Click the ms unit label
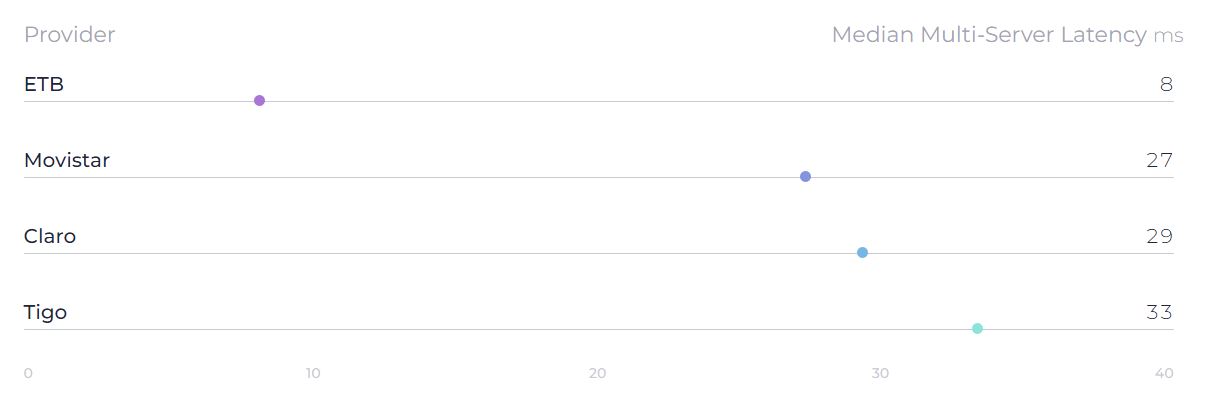The width and height of the screenshot is (1213, 404). pos(1168,37)
